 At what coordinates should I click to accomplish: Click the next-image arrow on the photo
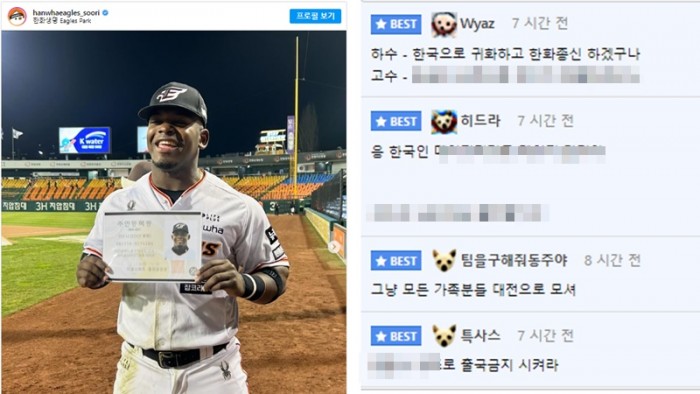[x=333, y=246]
